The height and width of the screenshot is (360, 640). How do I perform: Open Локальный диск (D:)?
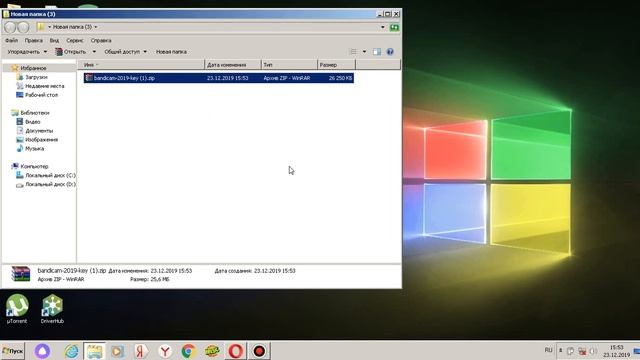[x=50, y=184]
